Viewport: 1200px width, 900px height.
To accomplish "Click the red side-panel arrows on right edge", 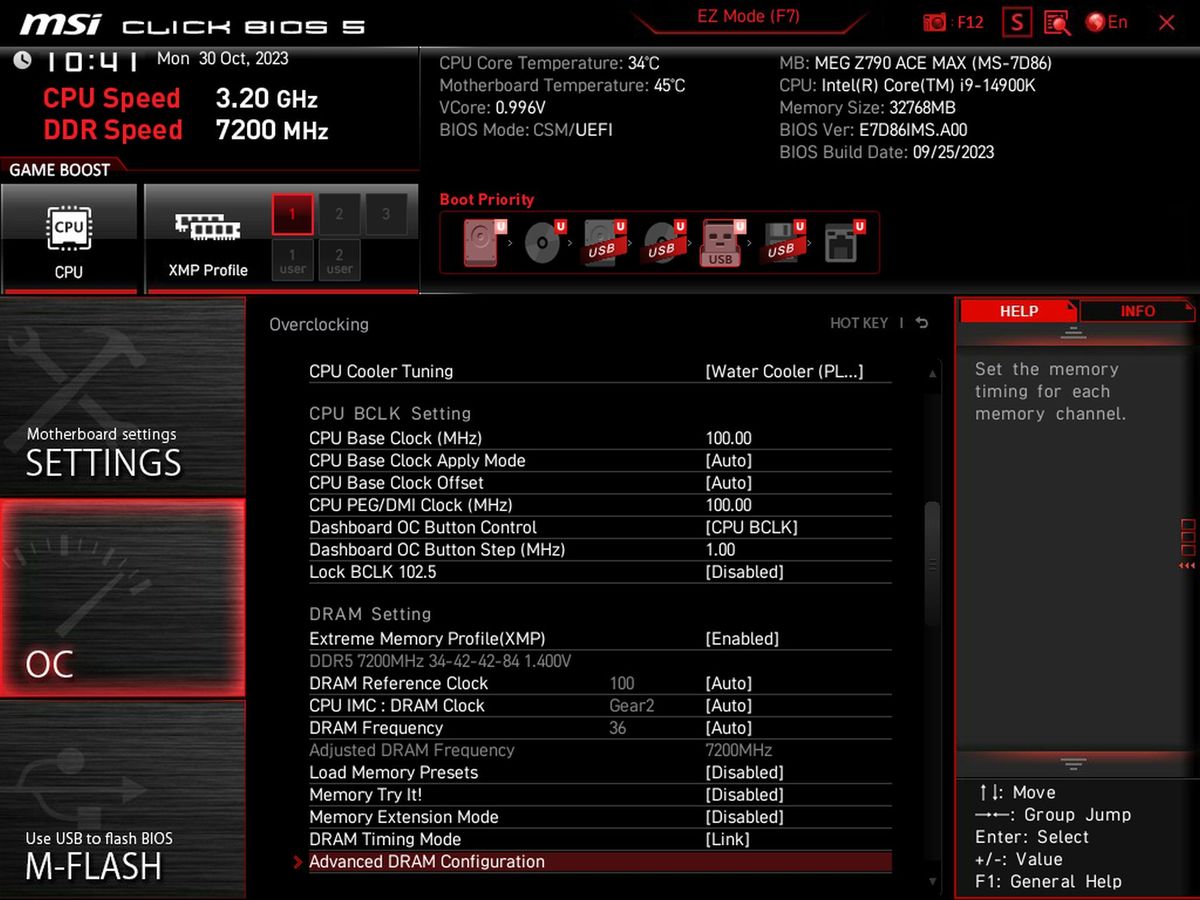I will (x=1187, y=566).
